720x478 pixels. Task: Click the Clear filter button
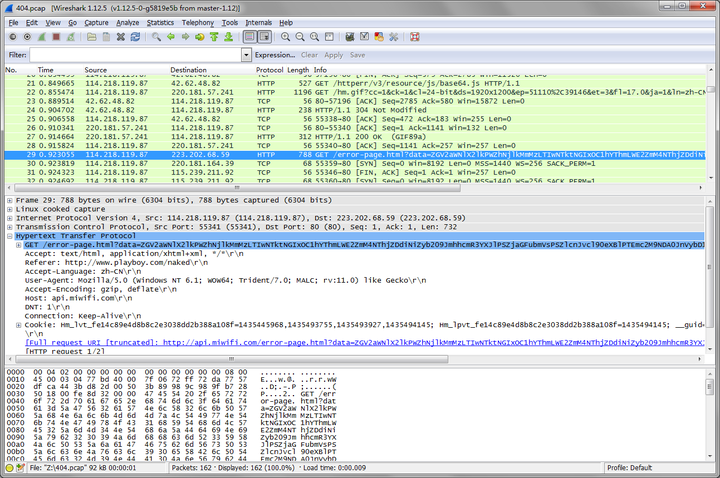309,55
